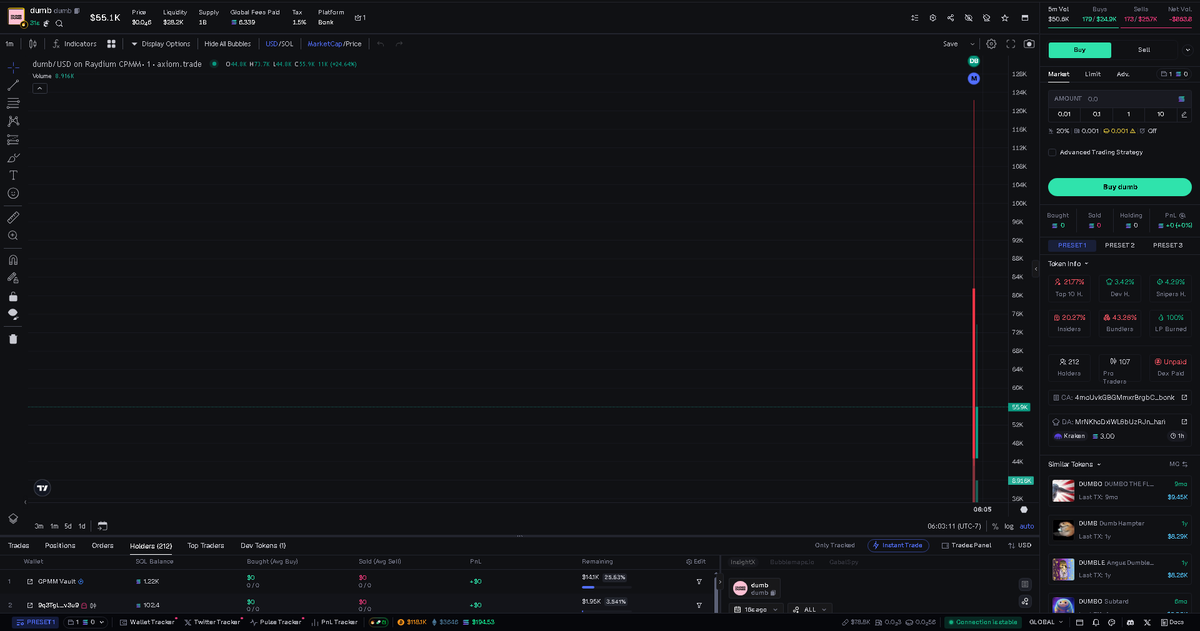Open the 1m timeframe selector
Screen dimensions: 1200x631
(x=9, y=44)
